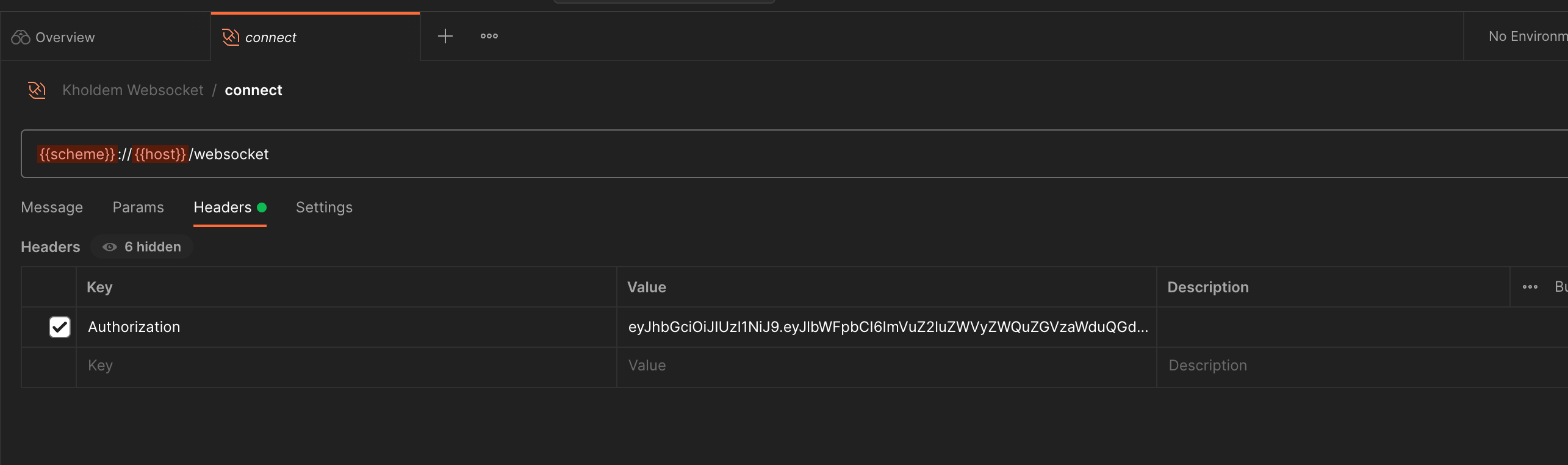Switch to the Message tab
Screen dimensions: 1568x465
[x=52, y=207]
